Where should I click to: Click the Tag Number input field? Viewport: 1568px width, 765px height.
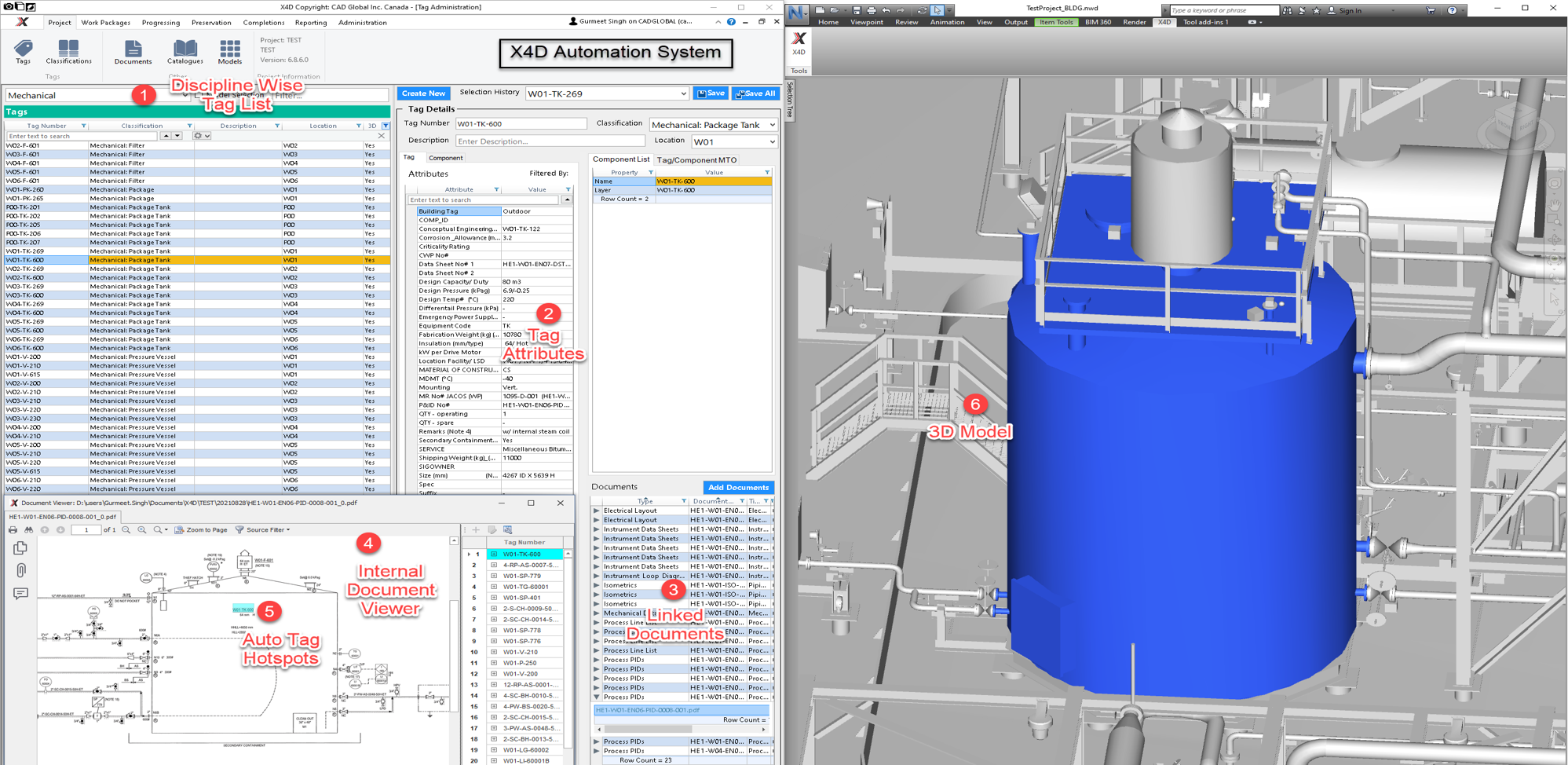(521, 124)
